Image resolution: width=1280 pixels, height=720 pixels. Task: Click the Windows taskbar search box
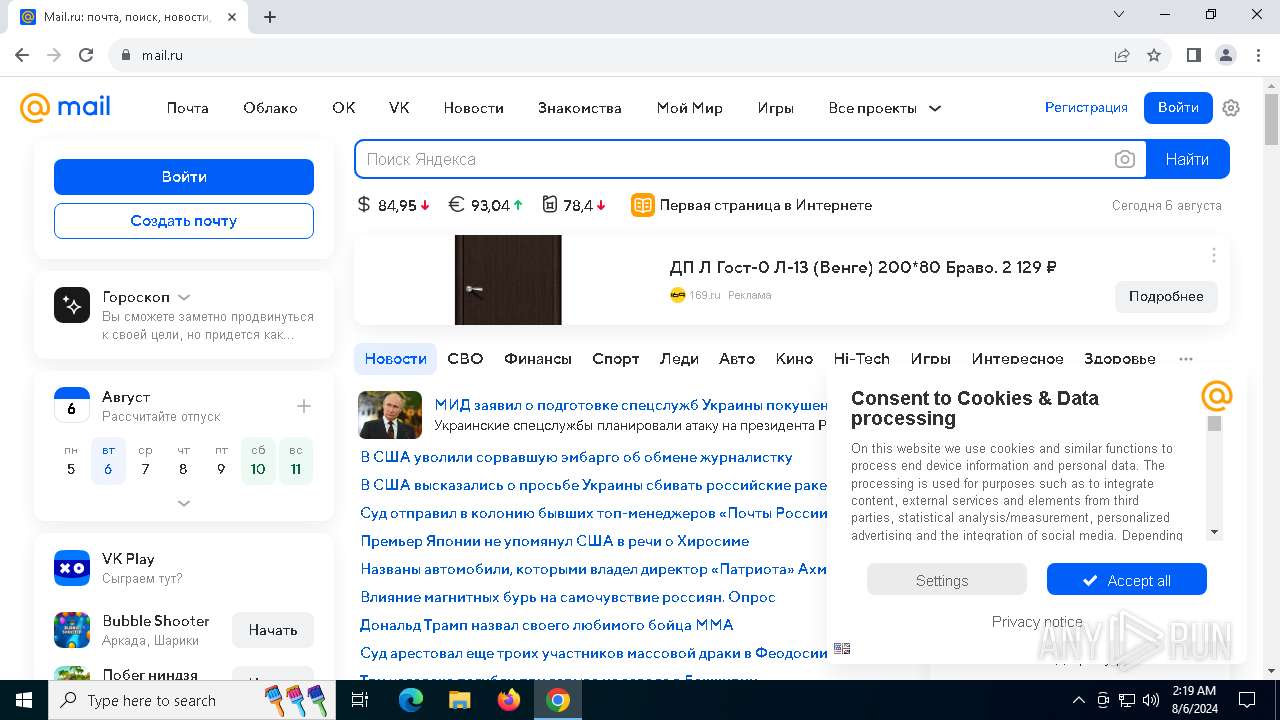click(190, 700)
